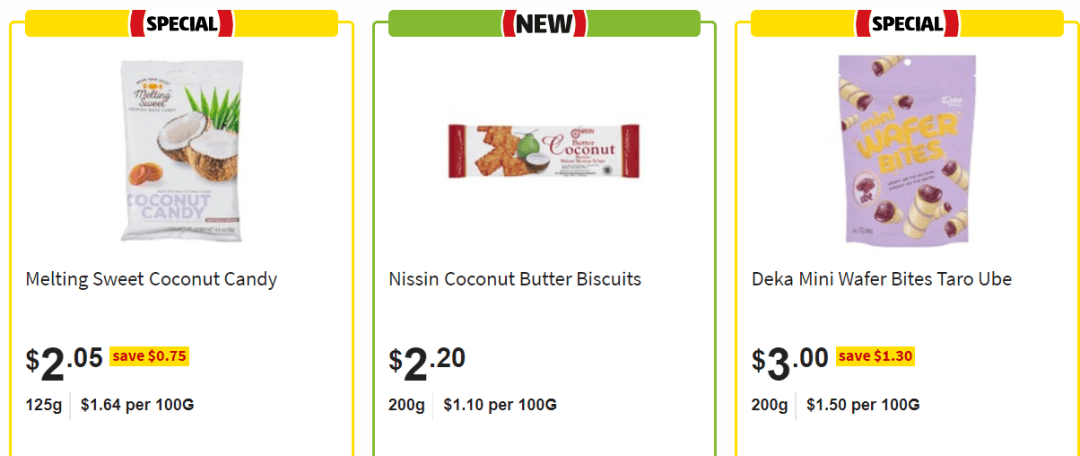
Task: Click $1.64 per 100G unit price
Action: pyautogui.click(x=137, y=404)
